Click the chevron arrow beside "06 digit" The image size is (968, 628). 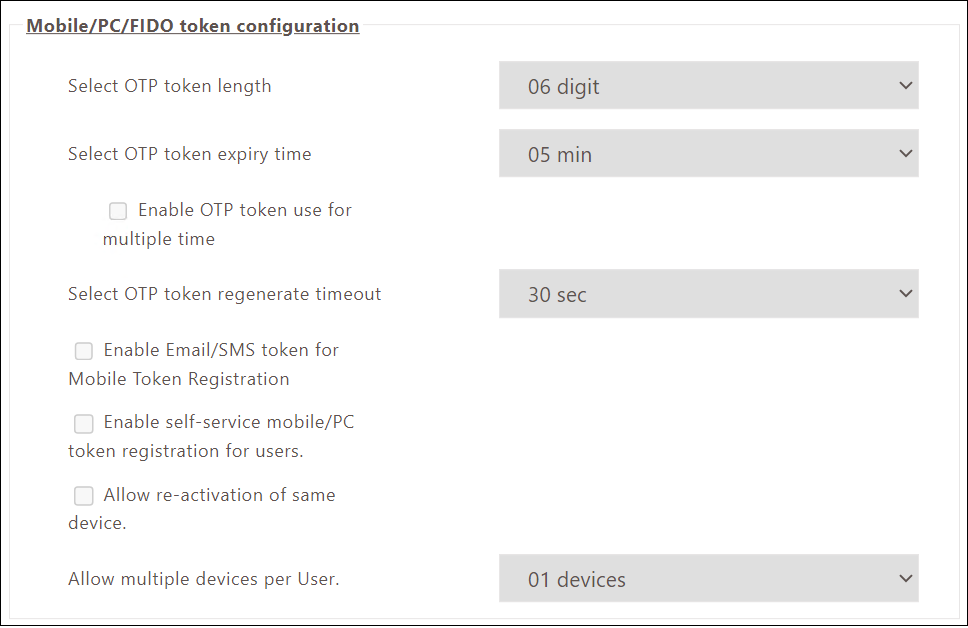pyautogui.click(x=906, y=86)
